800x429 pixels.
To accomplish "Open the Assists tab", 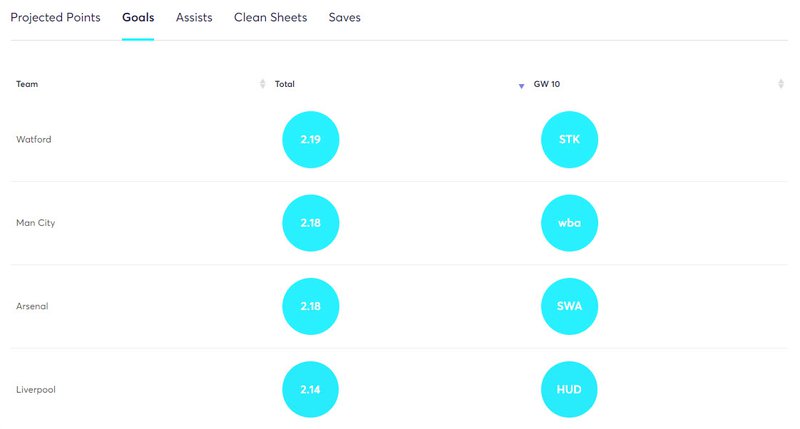I will coord(194,17).
